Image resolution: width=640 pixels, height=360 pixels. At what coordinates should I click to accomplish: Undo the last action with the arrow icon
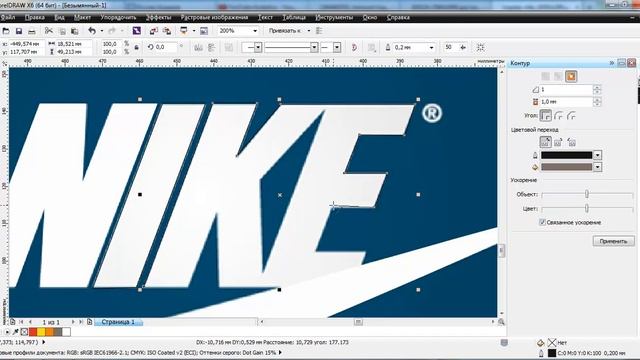click(x=92, y=31)
